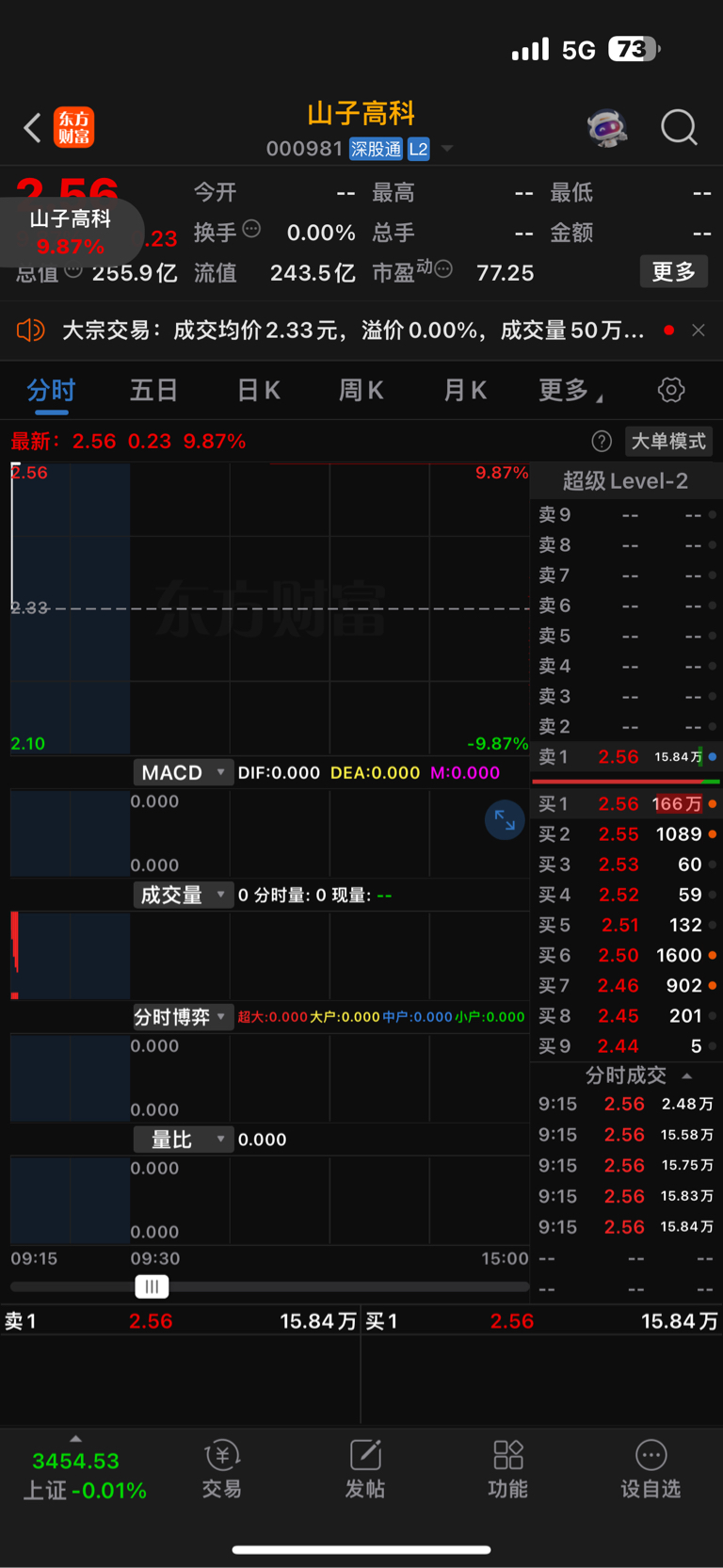Tap the speaker announcement icon
This screenshot has width=723, height=1568.
[30, 331]
